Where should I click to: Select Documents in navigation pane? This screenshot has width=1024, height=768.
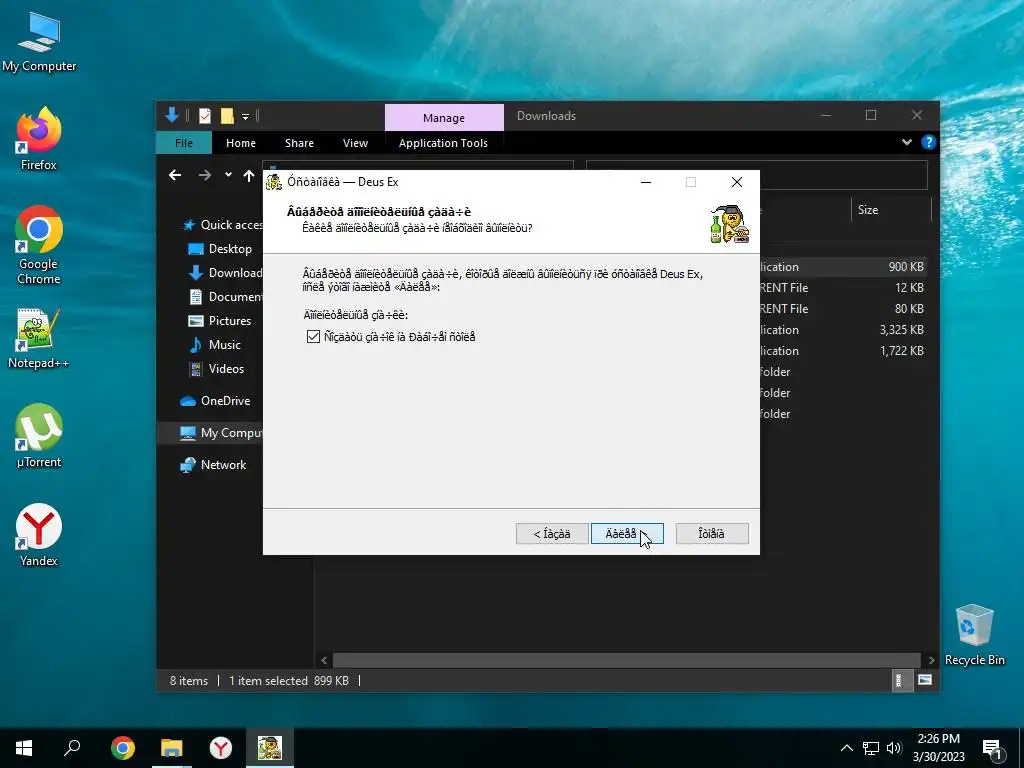[x=225, y=296]
